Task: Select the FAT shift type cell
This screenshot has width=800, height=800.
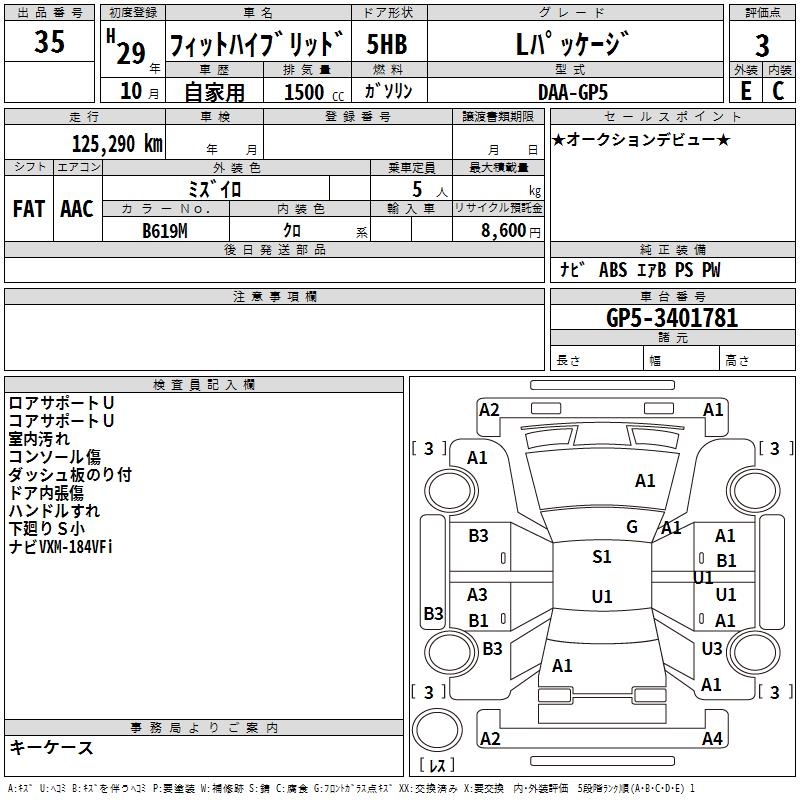Action: 28,209
